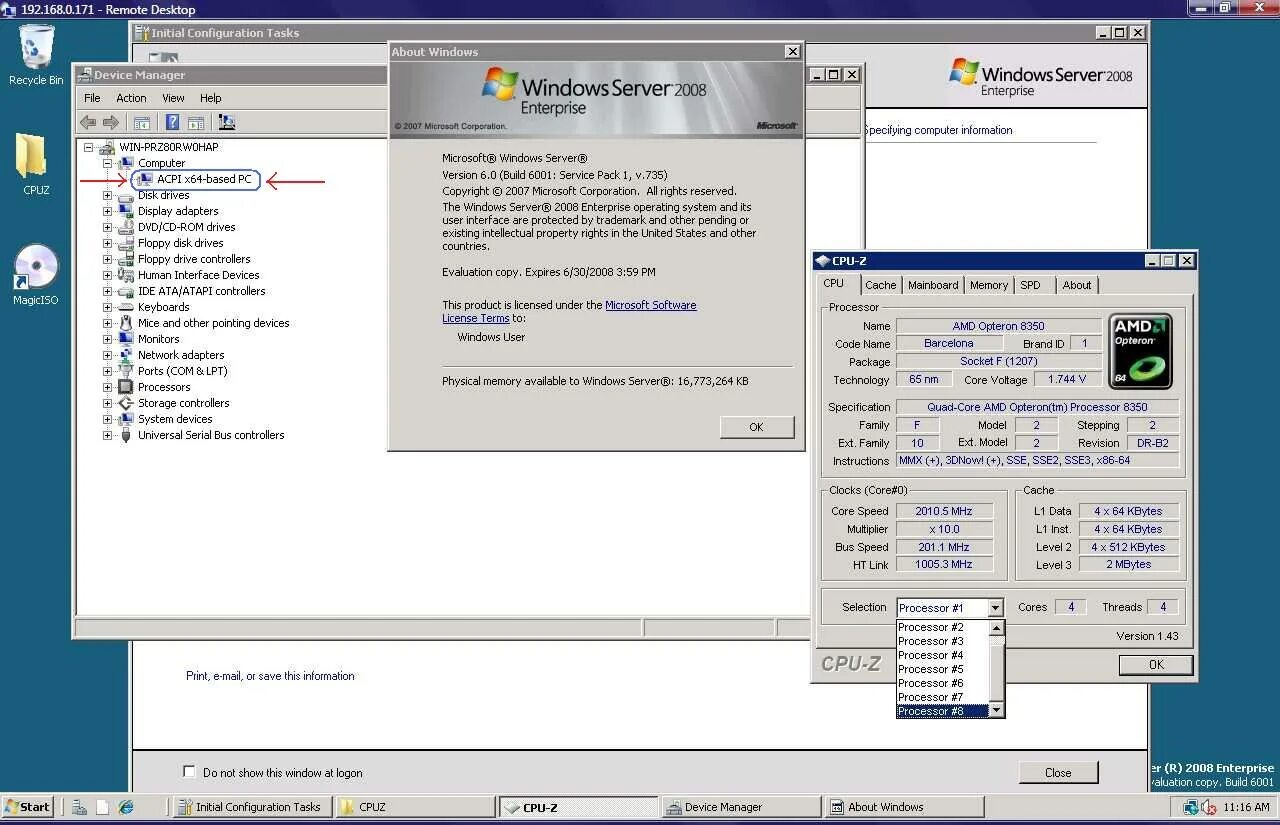This screenshot has width=1280, height=825.
Task: Click Scan for hardware changes icon
Action: pos(227,122)
